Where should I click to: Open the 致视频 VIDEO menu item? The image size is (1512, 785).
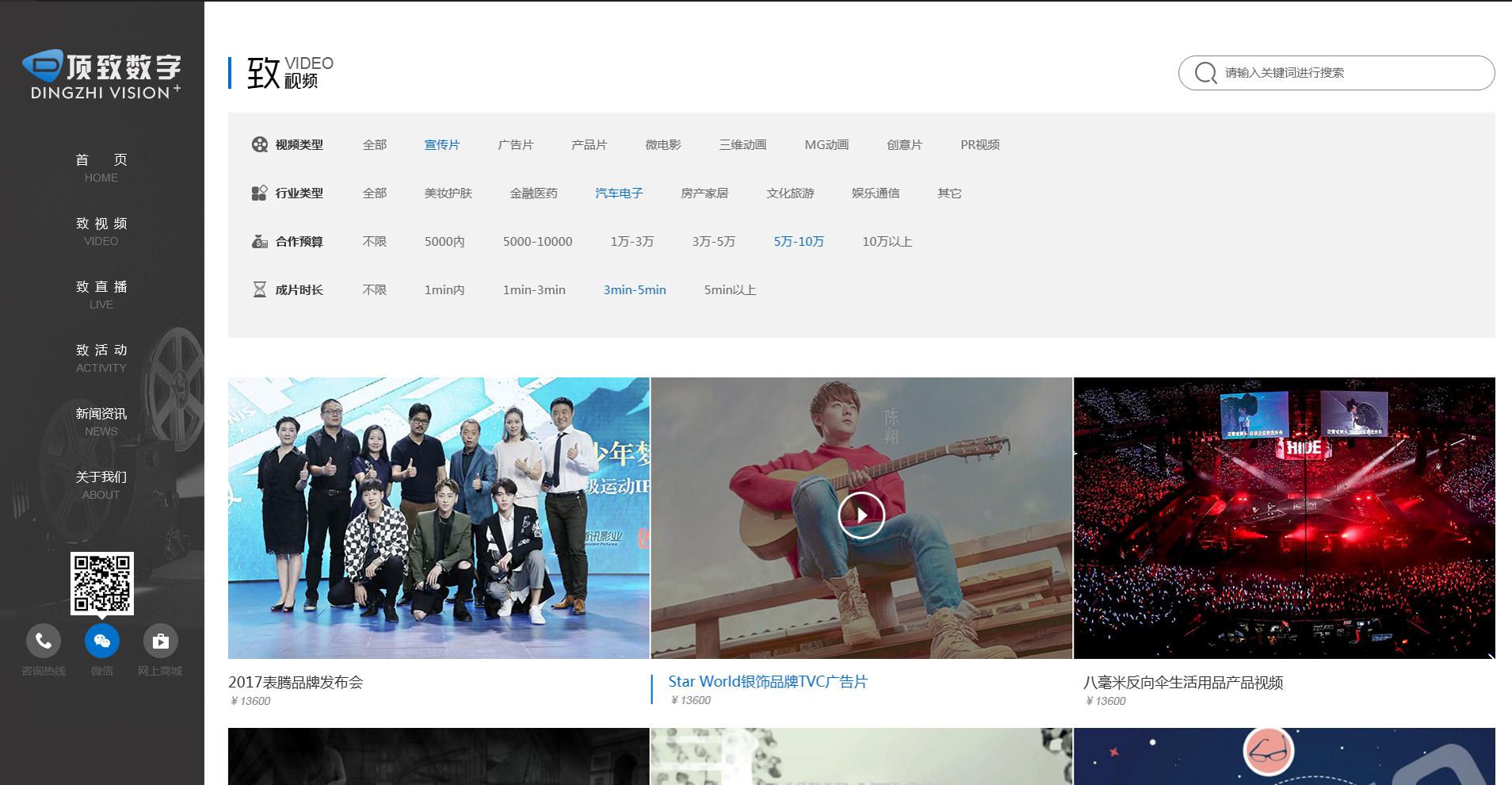(x=101, y=231)
